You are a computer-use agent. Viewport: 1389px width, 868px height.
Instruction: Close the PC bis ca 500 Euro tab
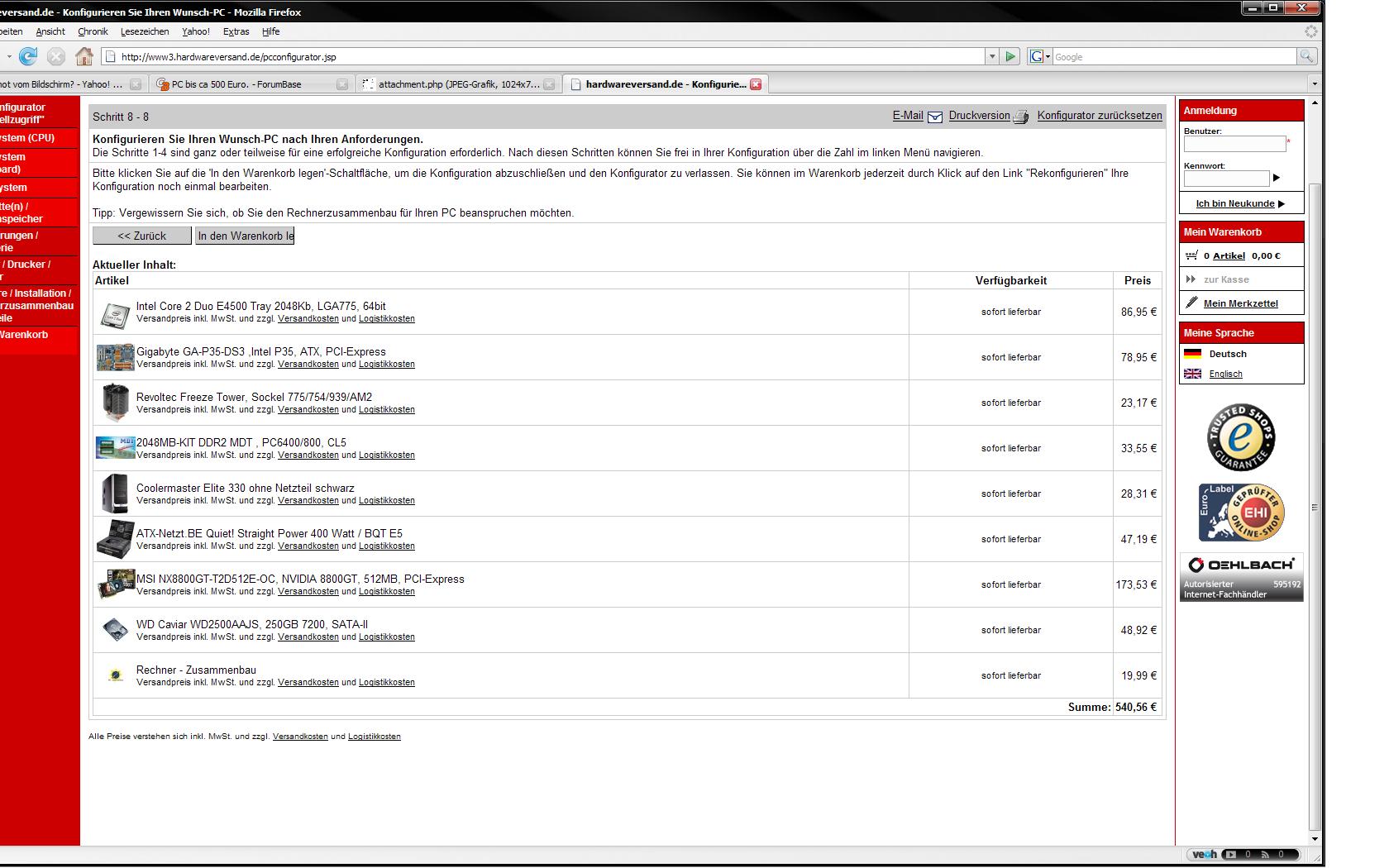click(342, 84)
